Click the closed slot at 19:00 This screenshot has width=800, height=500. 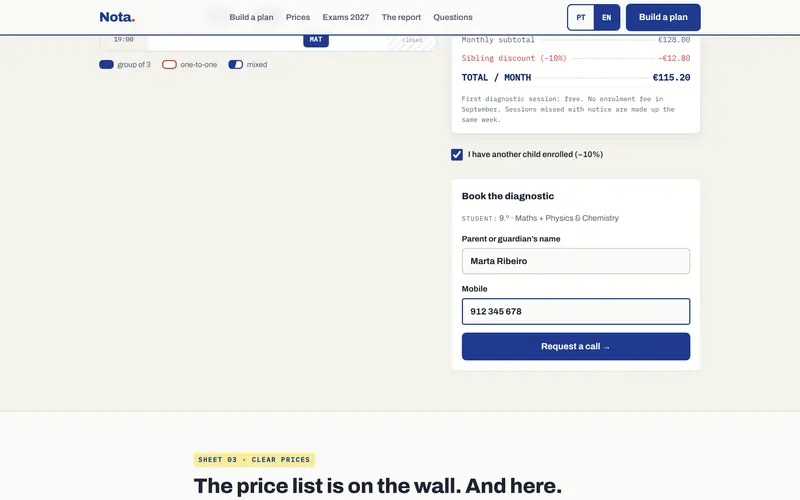[x=412, y=43]
